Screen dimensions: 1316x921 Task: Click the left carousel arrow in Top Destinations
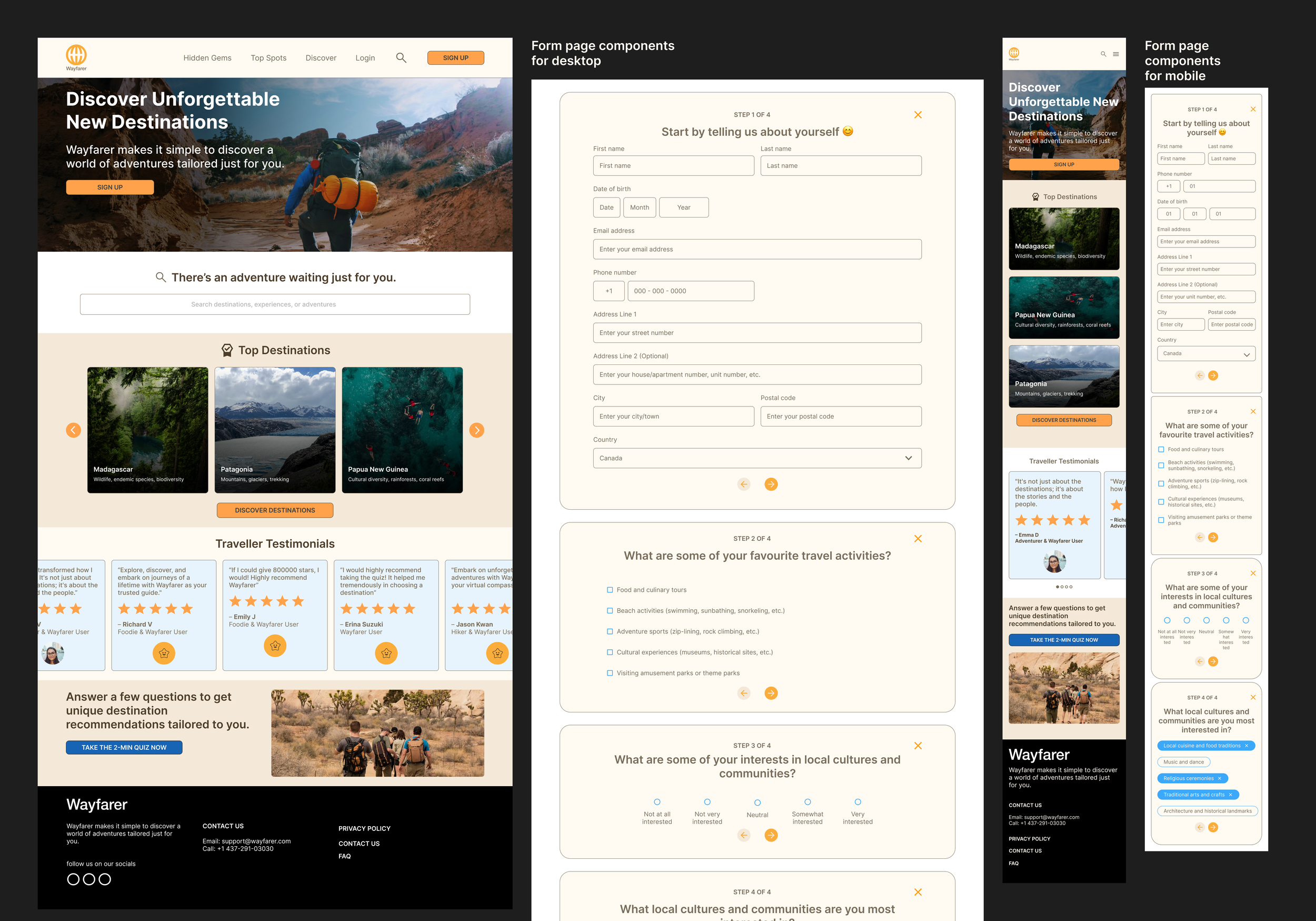click(73, 430)
